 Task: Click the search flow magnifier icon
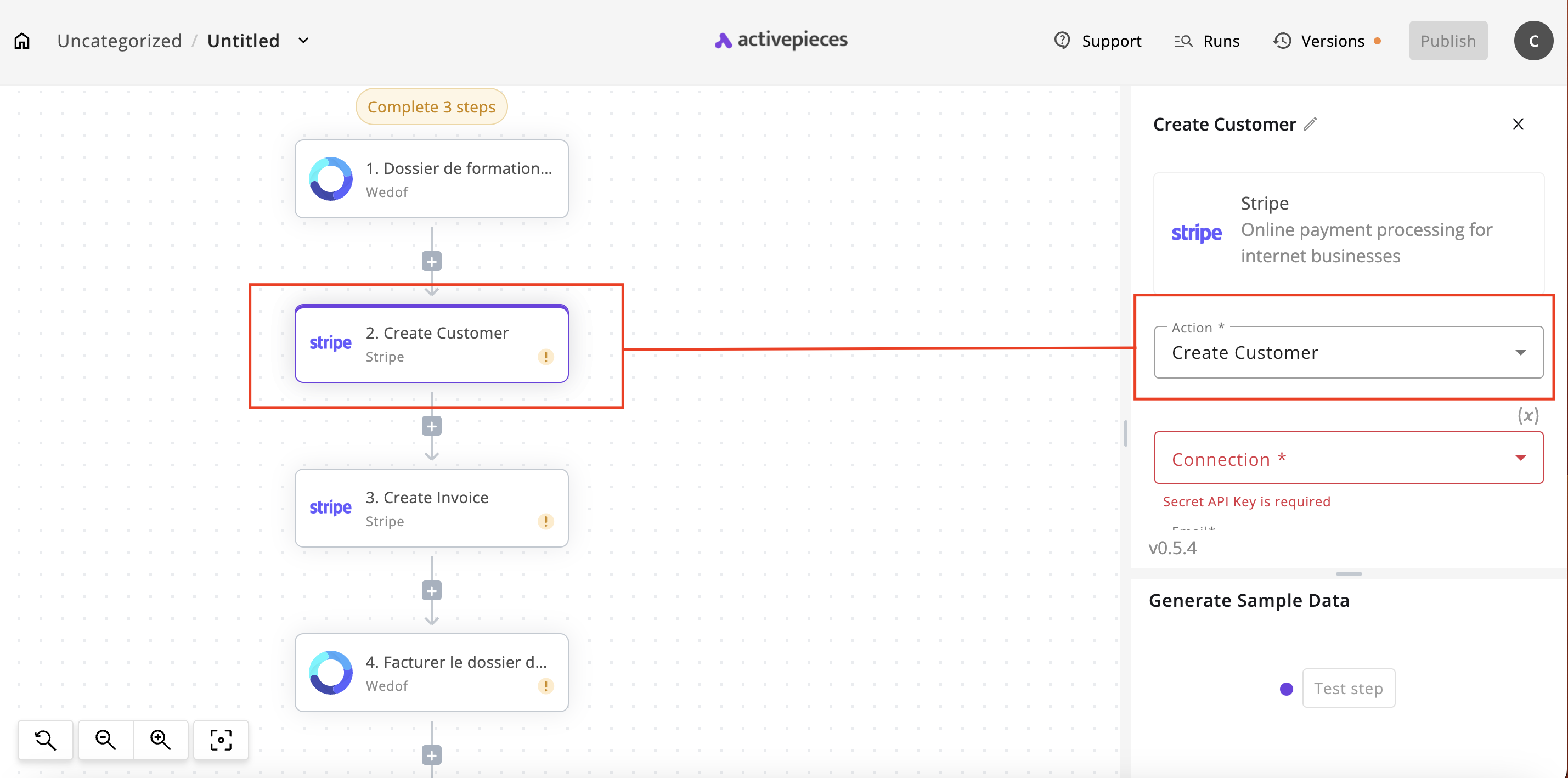tap(46, 740)
